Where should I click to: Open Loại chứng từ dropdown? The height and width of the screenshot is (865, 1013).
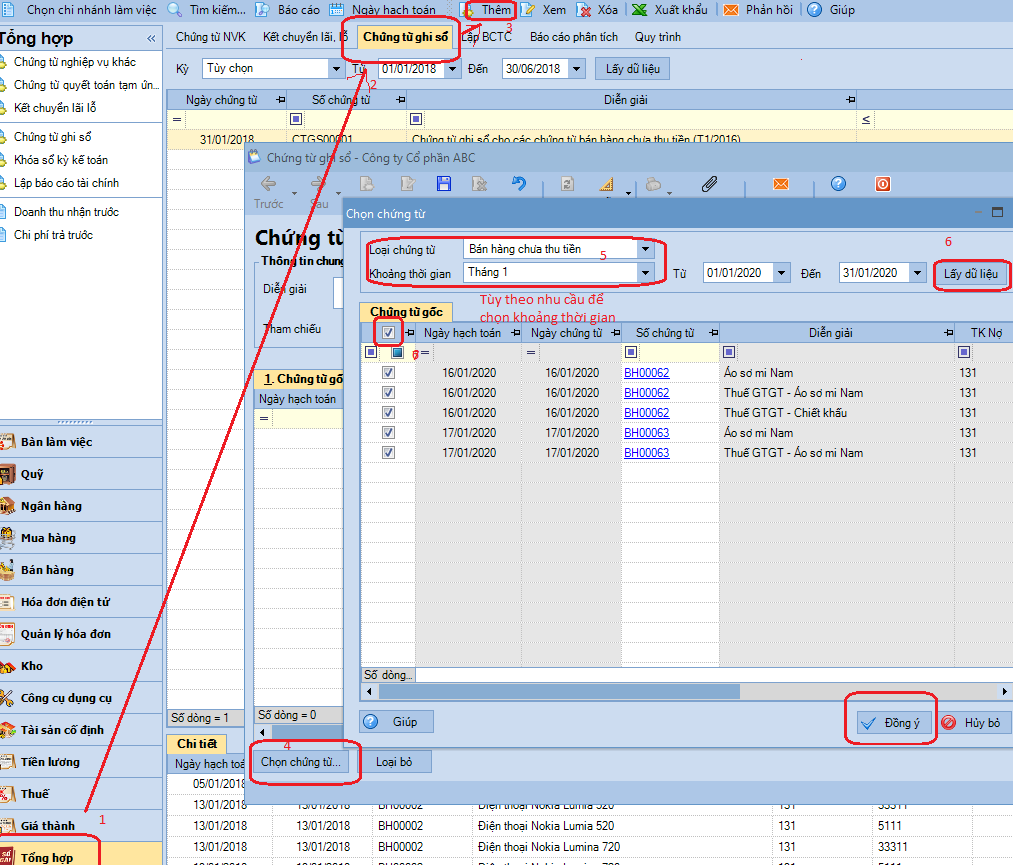tap(645, 249)
